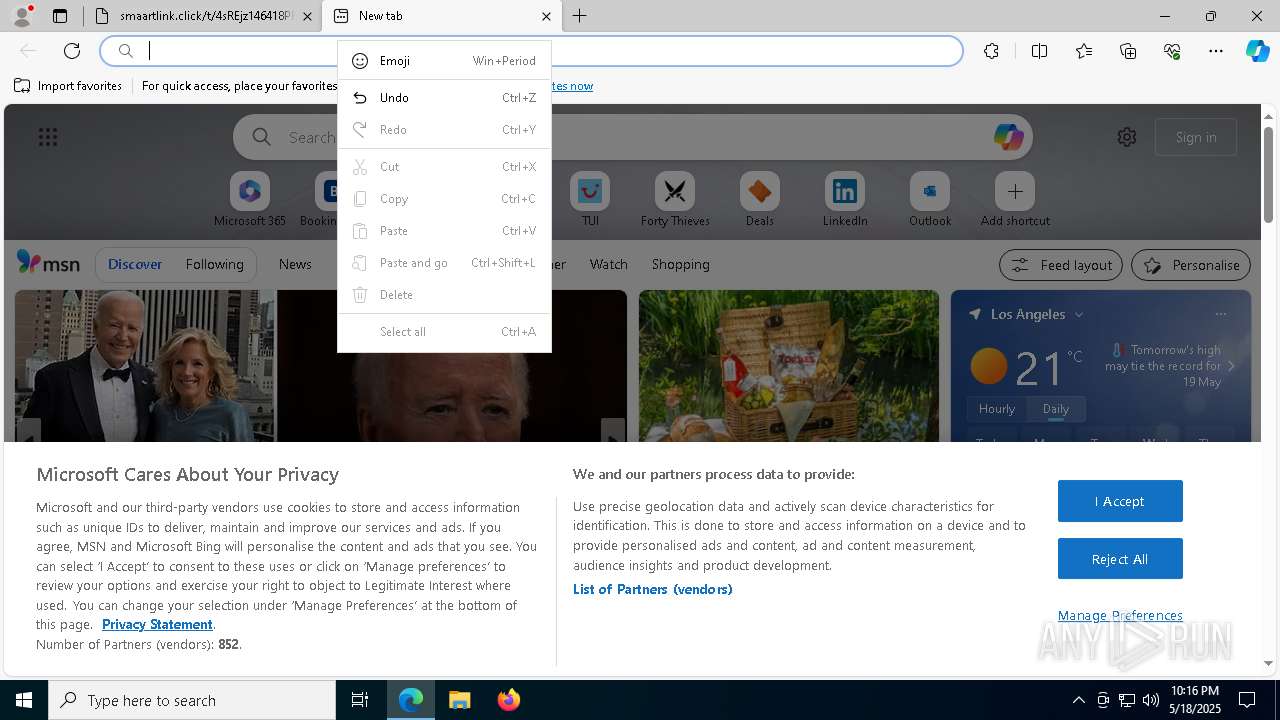The width and height of the screenshot is (1280, 720).
Task: Click the Sign in button
Action: tap(1196, 137)
